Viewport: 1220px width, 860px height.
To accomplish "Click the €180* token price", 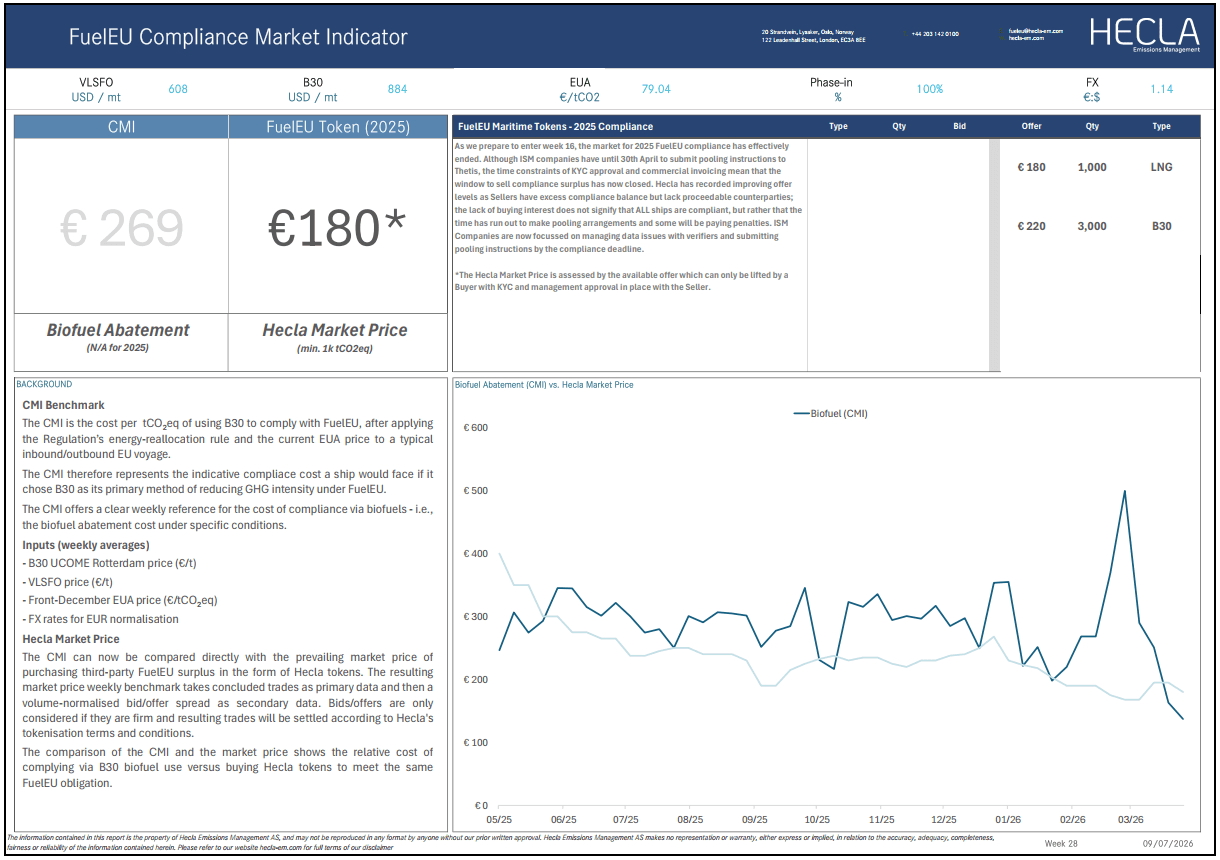I will (338, 228).
